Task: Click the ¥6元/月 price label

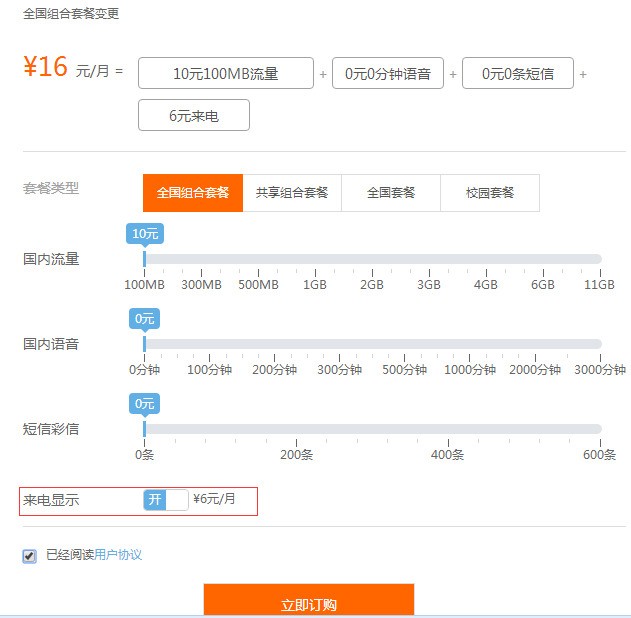Action: tap(214, 499)
